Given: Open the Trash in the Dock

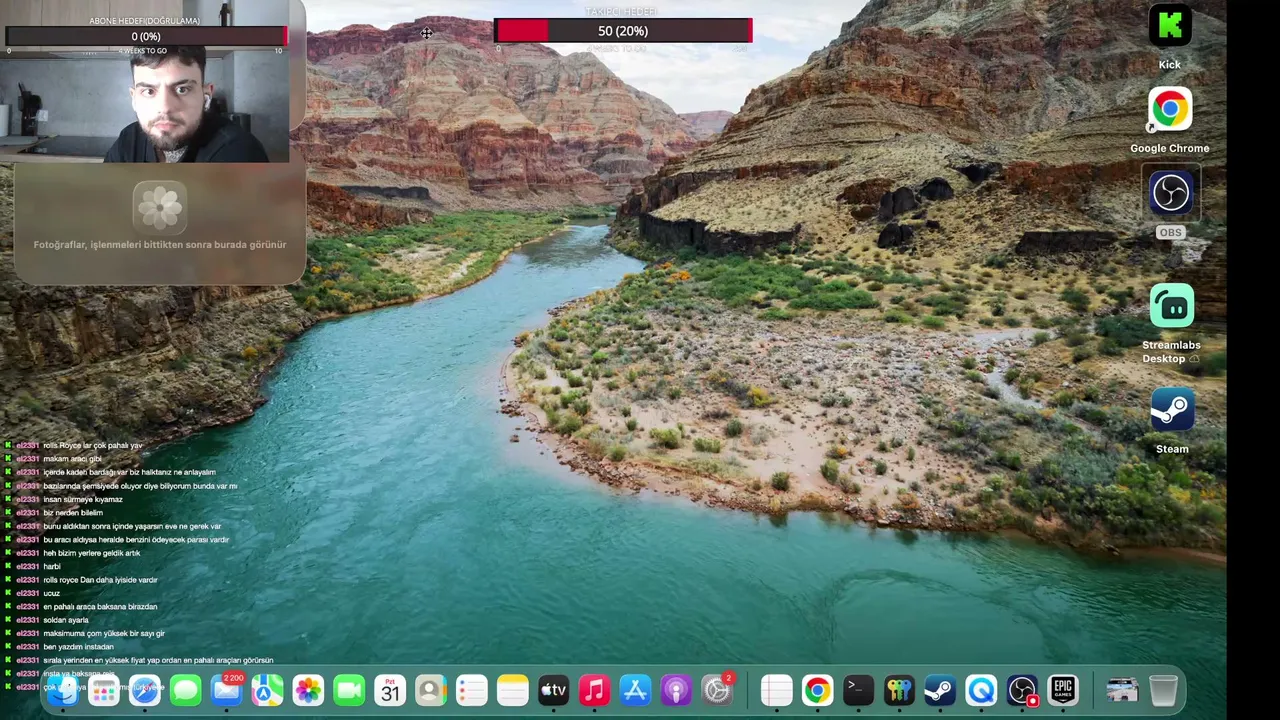Looking at the screenshot, I should point(1163,690).
